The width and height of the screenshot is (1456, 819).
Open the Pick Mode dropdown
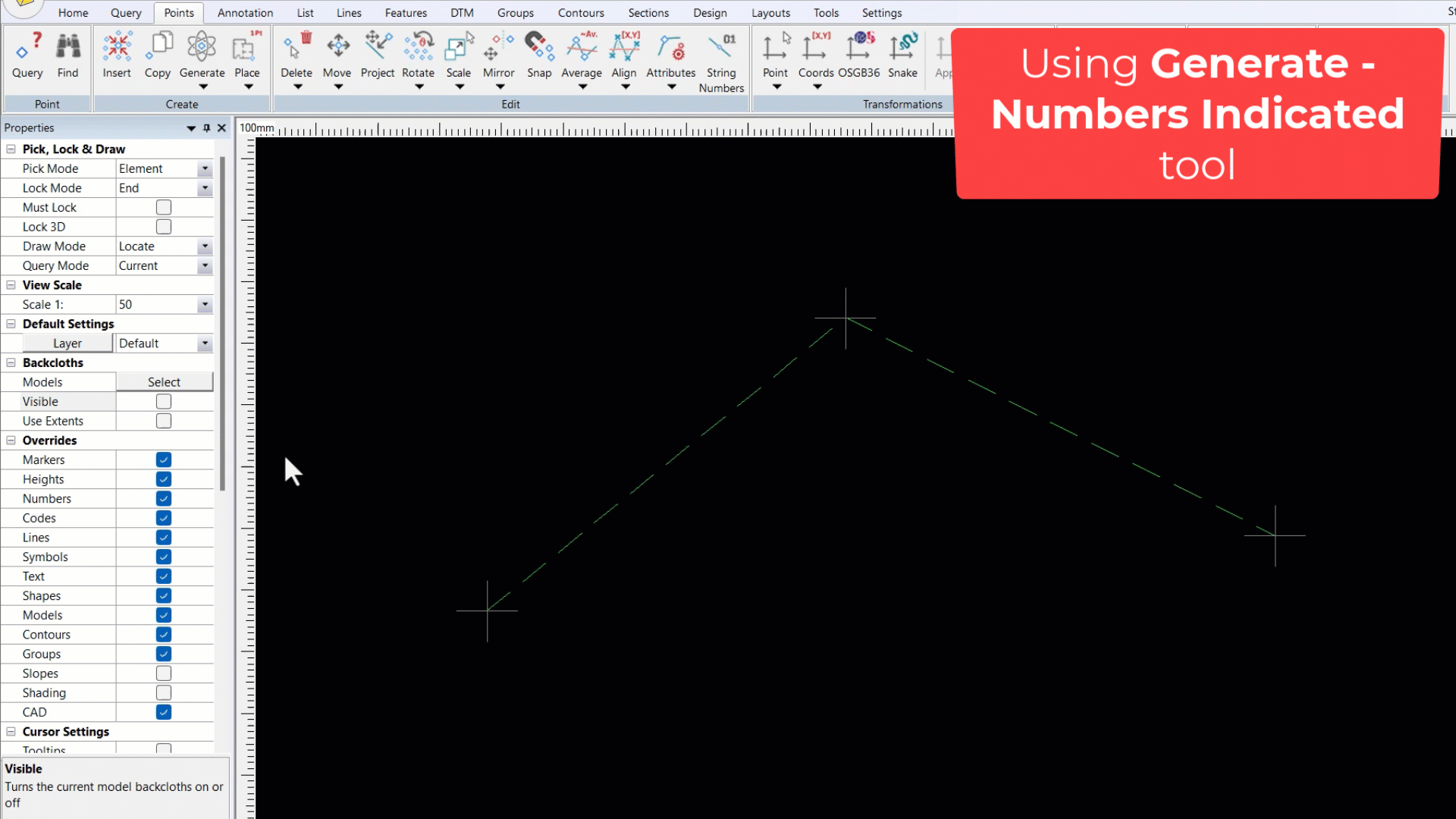pos(203,168)
